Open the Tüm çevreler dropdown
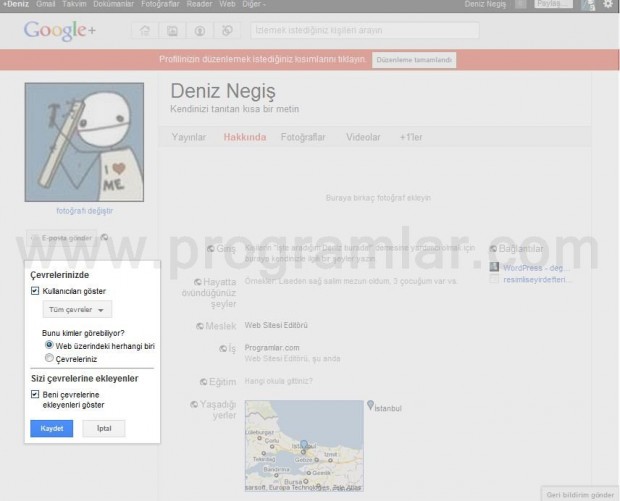Viewport: 620px width, 501px height. 77,309
